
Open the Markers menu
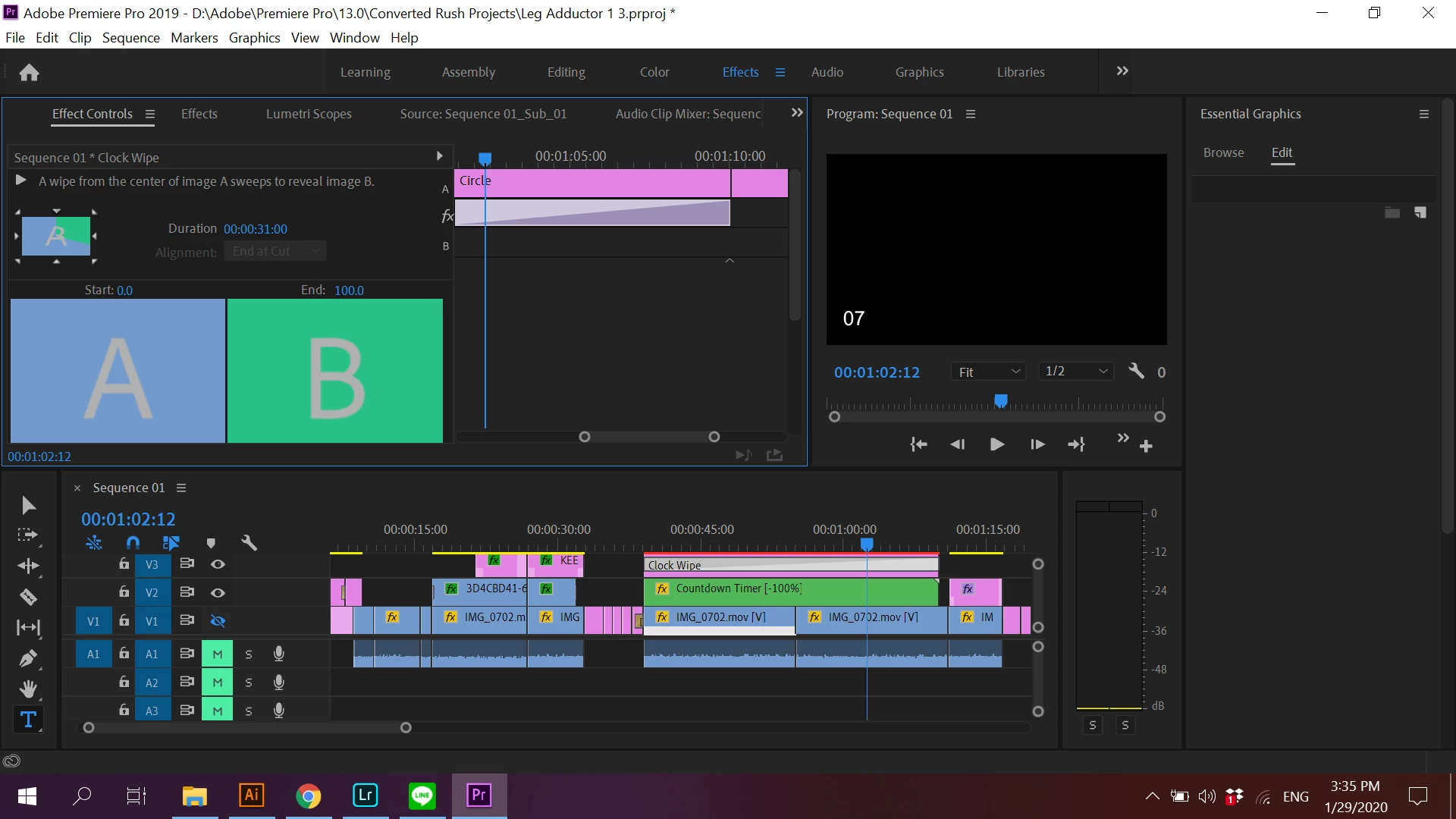[x=194, y=38]
